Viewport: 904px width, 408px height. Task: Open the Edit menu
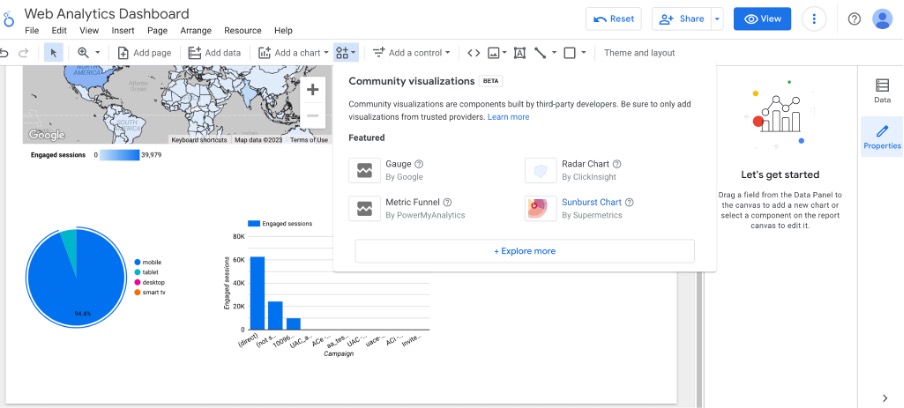tap(59, 31)
